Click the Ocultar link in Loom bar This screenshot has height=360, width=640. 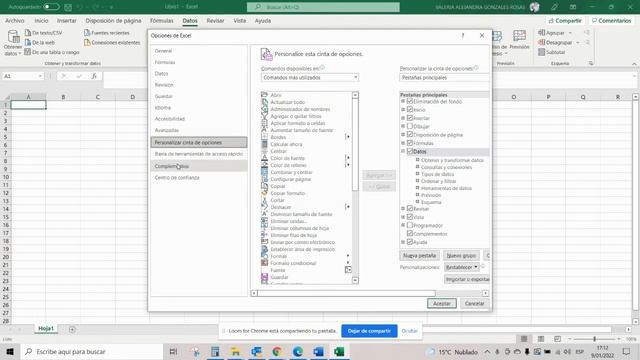pos(409,331)
